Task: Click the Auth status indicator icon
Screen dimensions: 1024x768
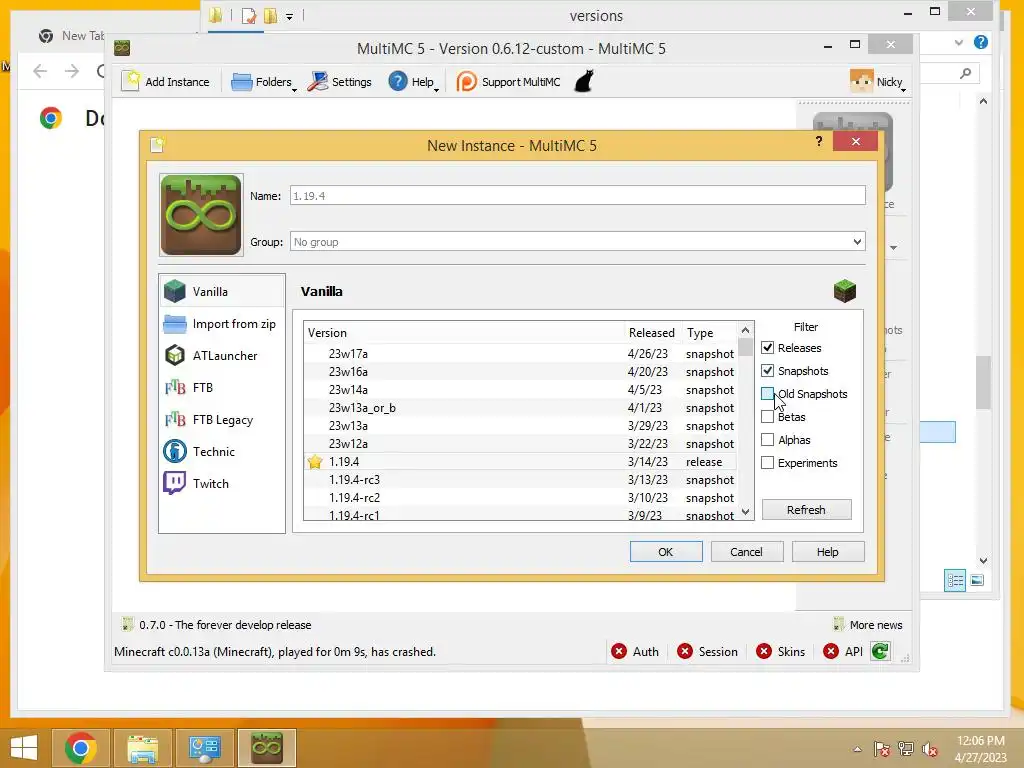Action: point(618,651)
